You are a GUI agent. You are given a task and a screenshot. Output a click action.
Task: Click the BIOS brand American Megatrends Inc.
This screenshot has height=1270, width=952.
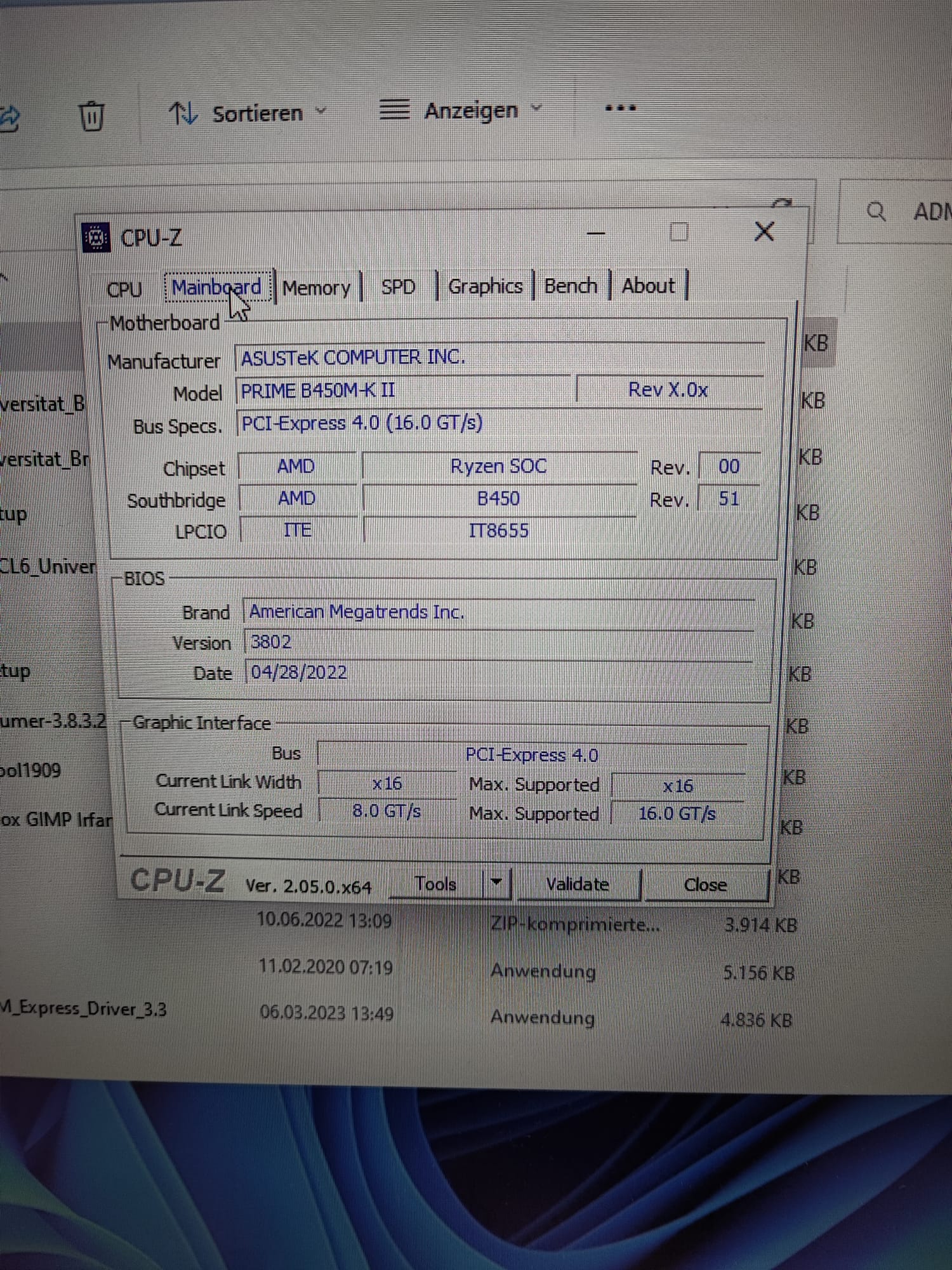pos(499,612)
